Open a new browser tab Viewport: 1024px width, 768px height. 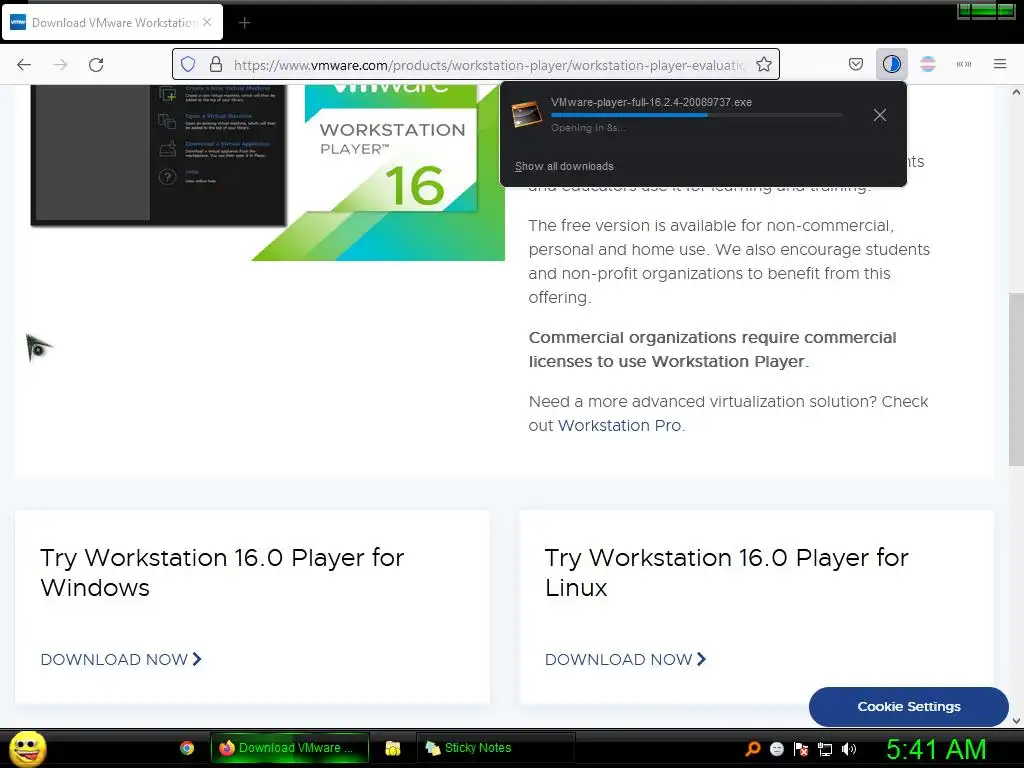(x=244, y=23)
